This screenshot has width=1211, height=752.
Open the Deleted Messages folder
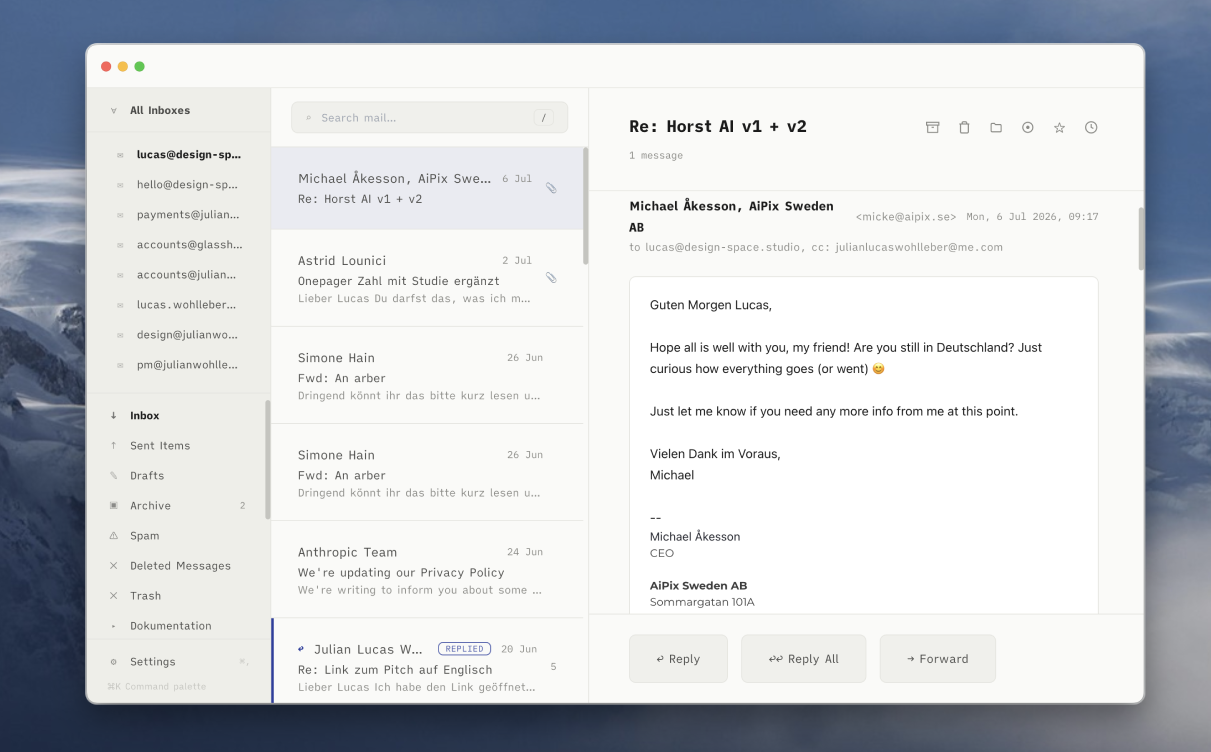point(178,565)
